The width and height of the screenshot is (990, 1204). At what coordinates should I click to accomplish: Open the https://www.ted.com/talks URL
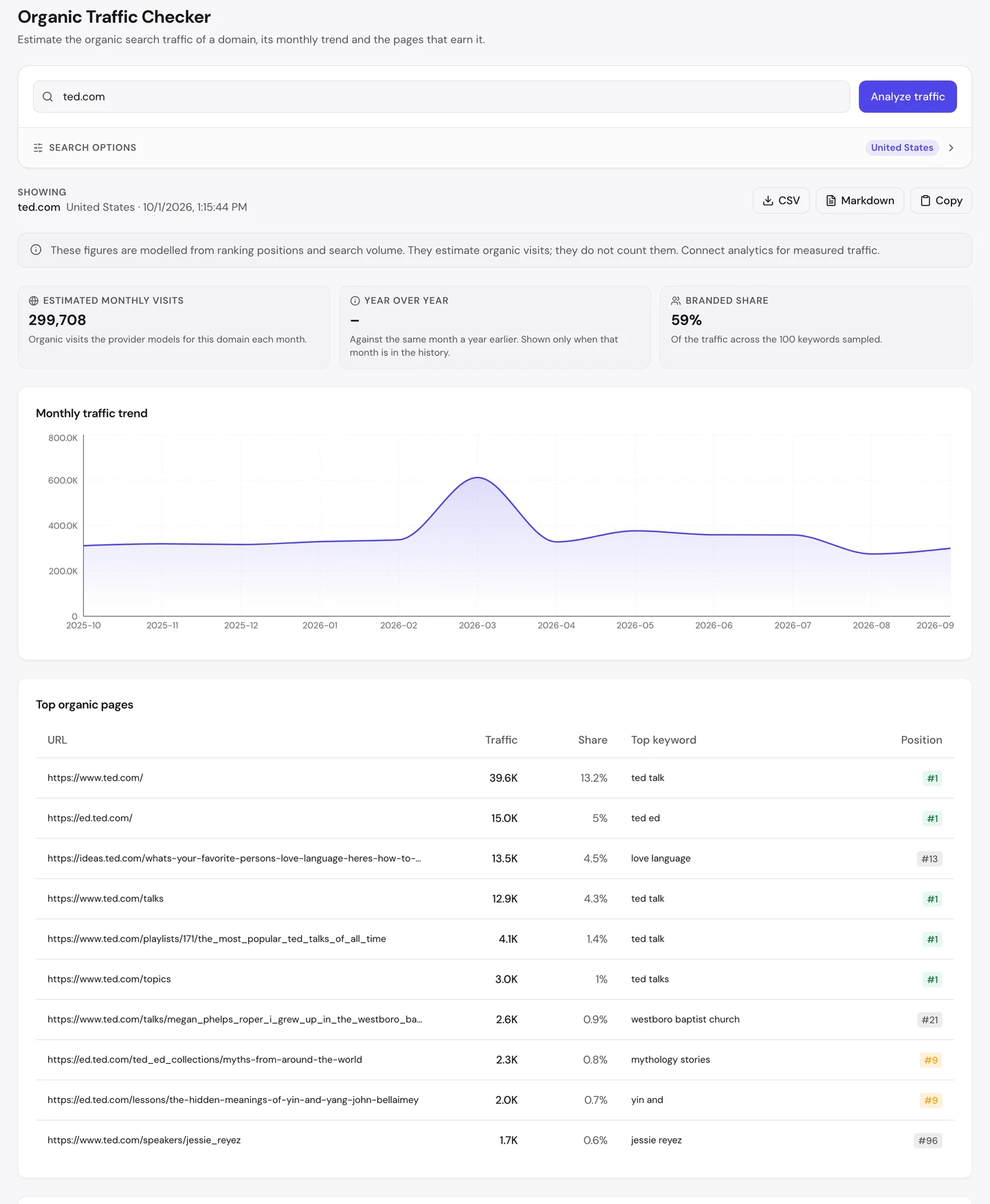(x=105, y=899)
